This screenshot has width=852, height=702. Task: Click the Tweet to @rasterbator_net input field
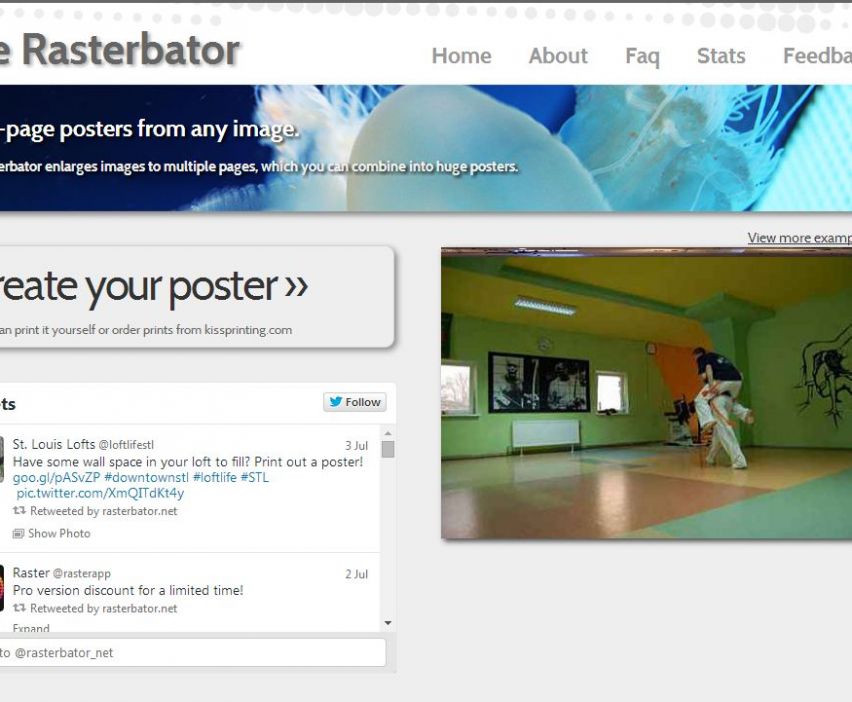tap(190, 652)
